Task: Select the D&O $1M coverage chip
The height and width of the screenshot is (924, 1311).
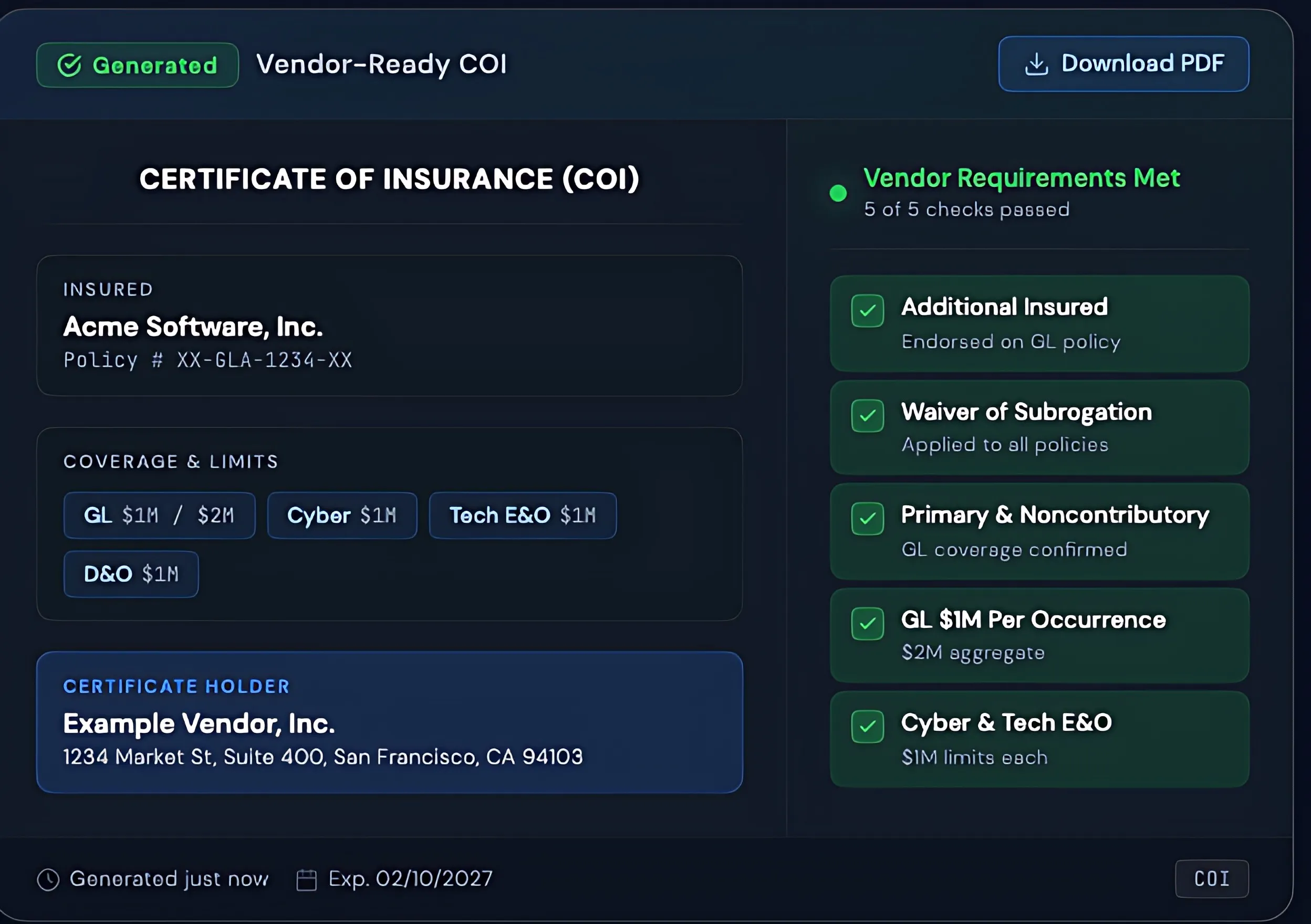Action: [131, 574]
